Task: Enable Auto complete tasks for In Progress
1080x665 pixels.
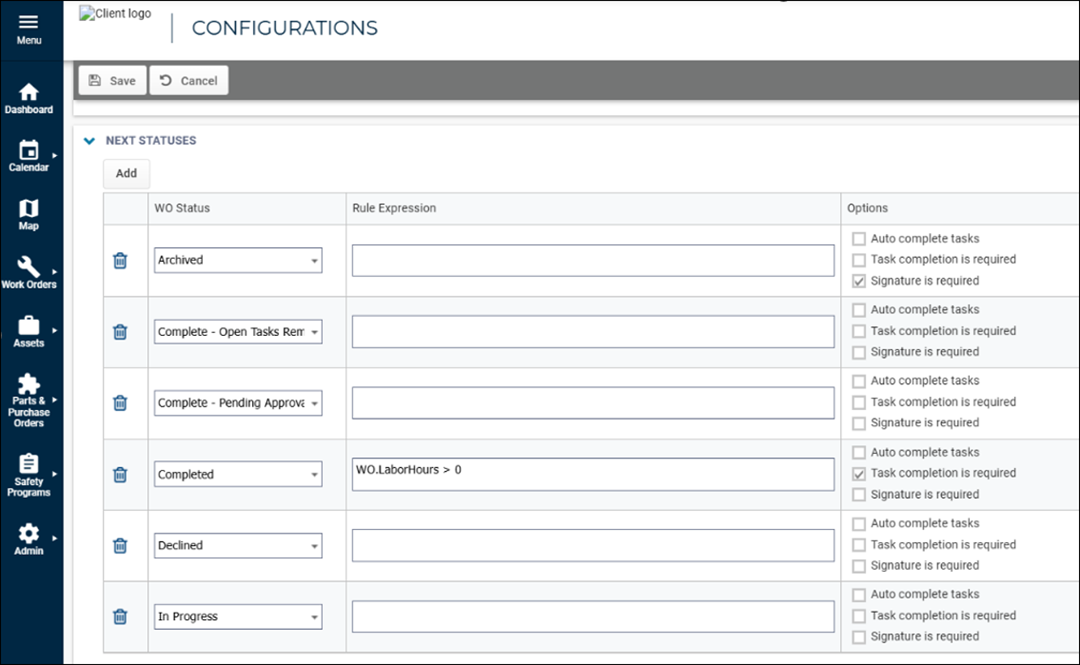Action: (x=859, y=594)
